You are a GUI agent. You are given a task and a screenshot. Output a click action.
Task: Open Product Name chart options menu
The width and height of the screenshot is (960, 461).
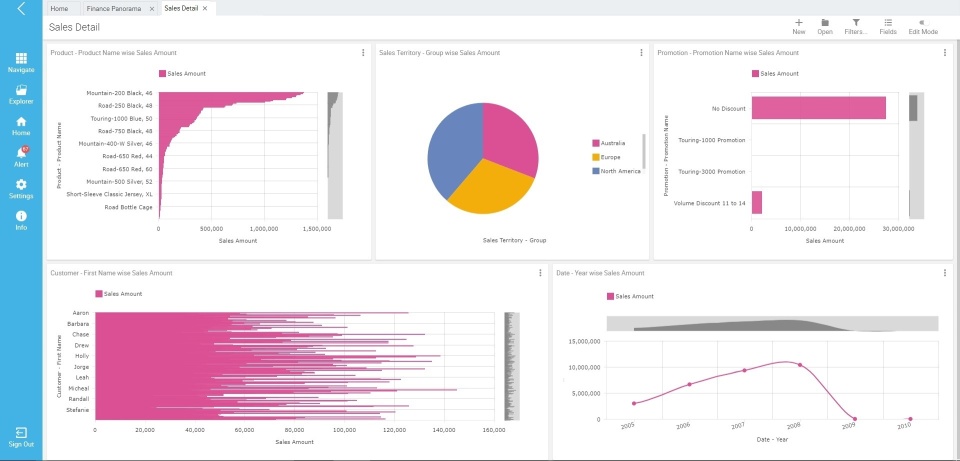363,53
